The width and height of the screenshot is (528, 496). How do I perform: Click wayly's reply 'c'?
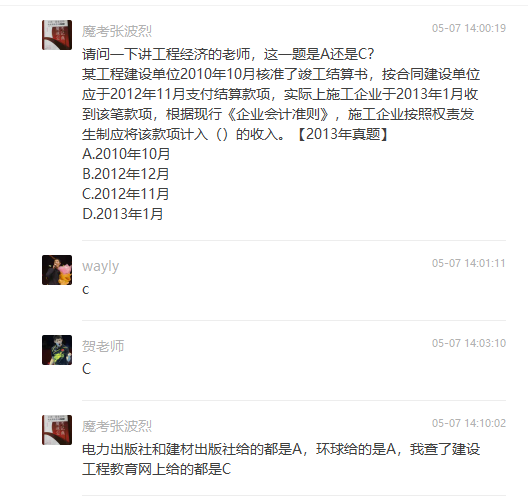pyautogui.click(x=86, y=290)
